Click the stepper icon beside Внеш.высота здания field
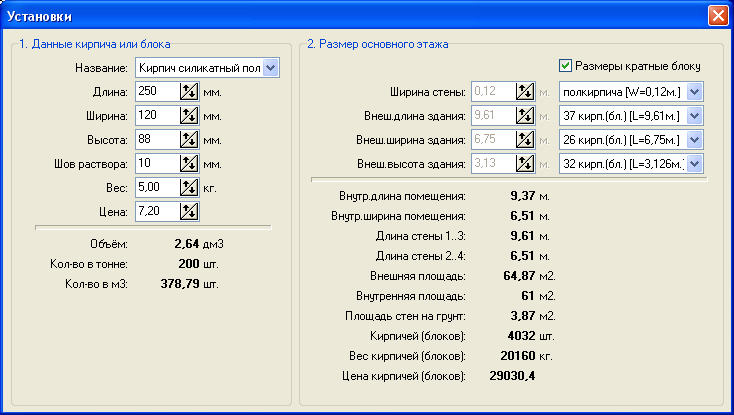Viewport: 734px width, 415px height. click(x=525, y=163)
